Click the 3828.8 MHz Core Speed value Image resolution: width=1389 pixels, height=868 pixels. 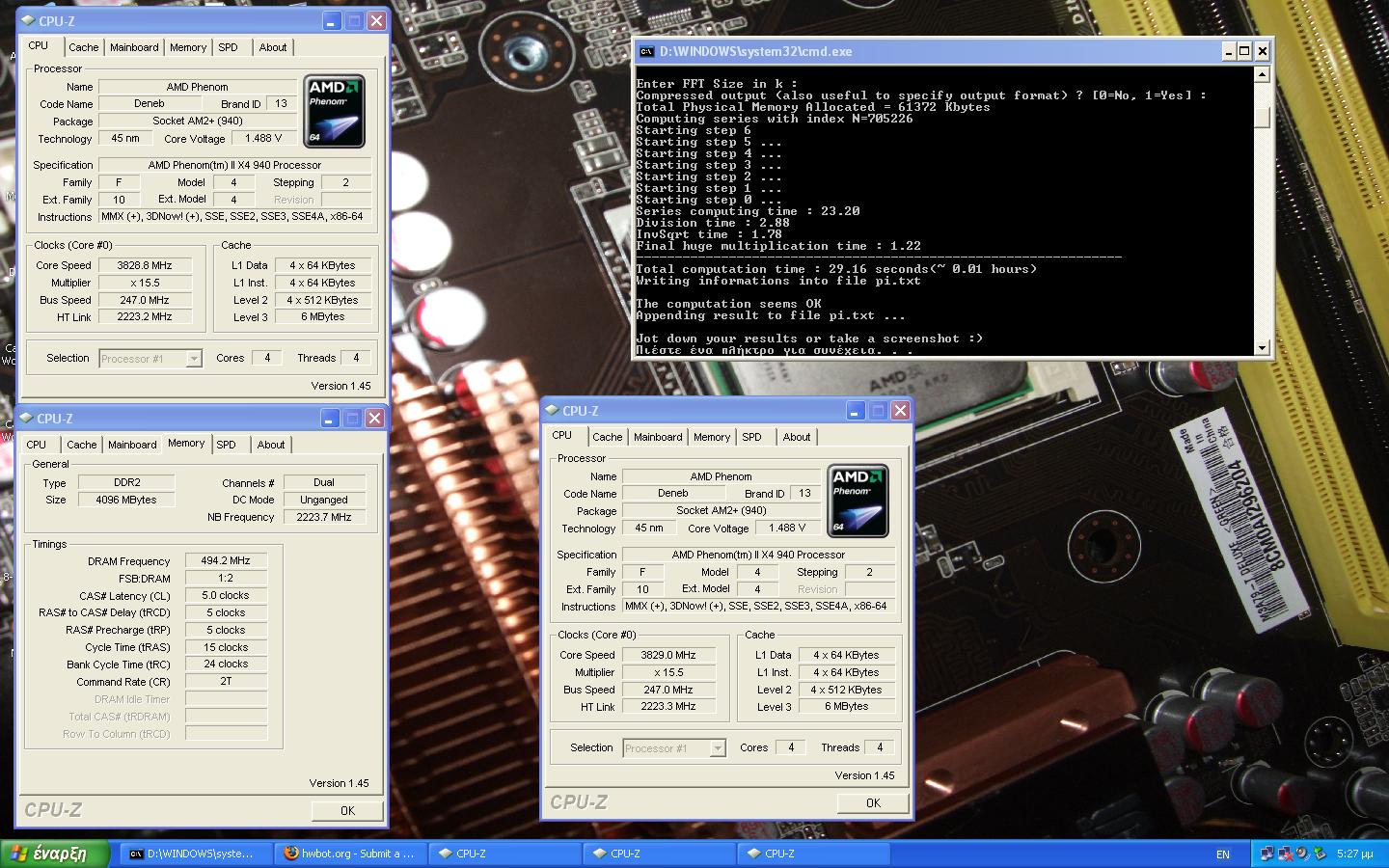[144, 265]
